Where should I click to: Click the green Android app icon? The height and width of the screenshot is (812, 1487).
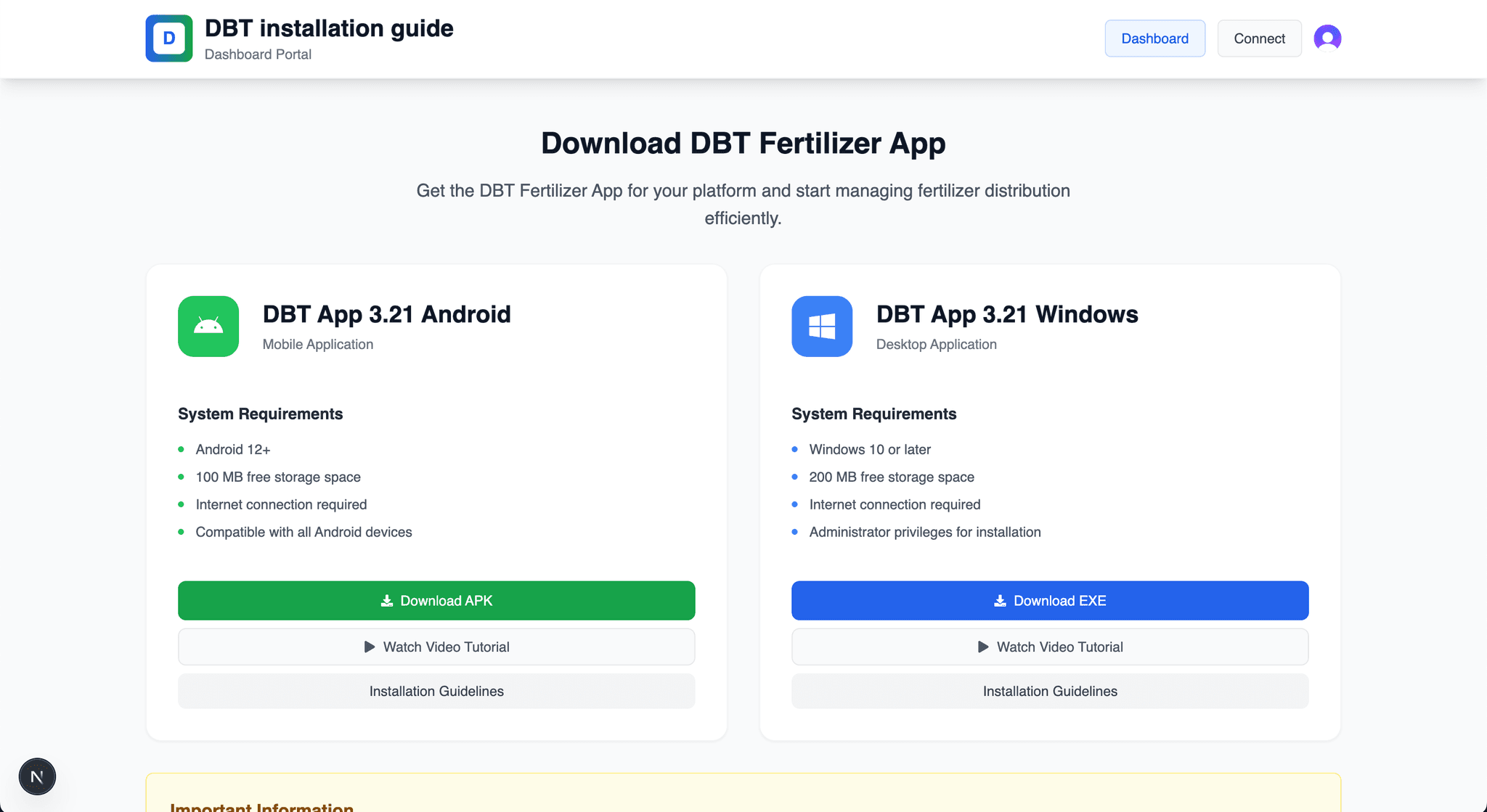click(x=208, y=326)
